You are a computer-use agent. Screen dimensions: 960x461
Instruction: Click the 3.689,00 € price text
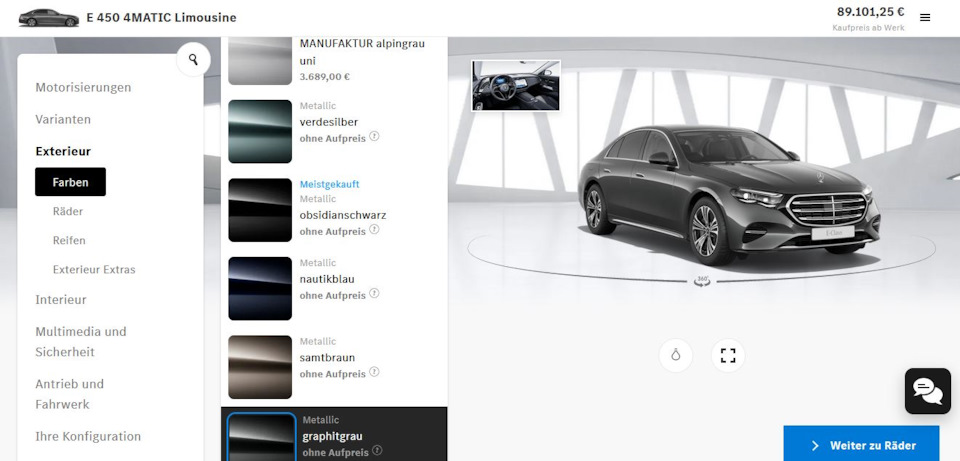point(324,77)
